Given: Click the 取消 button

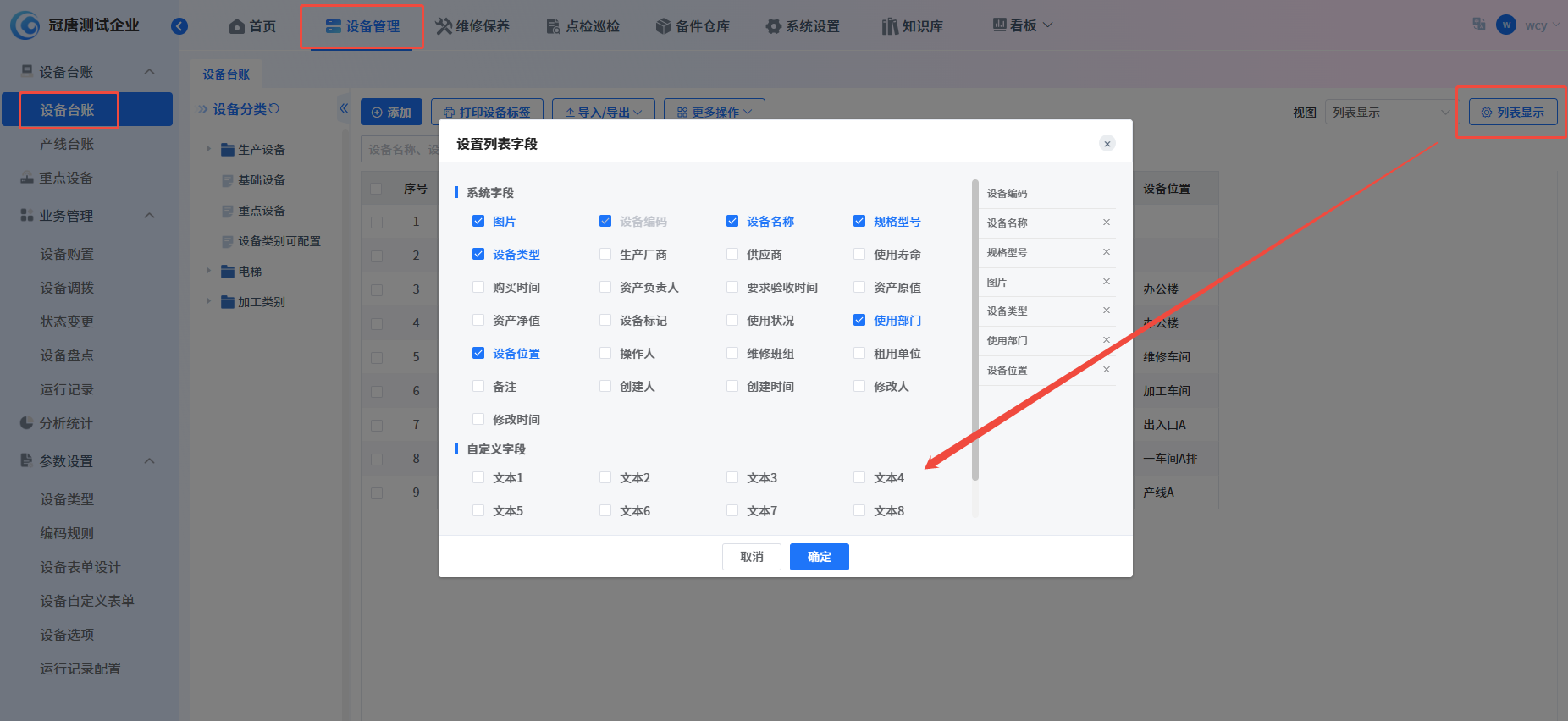Looking at the screenshot, I should pos(752,557).
